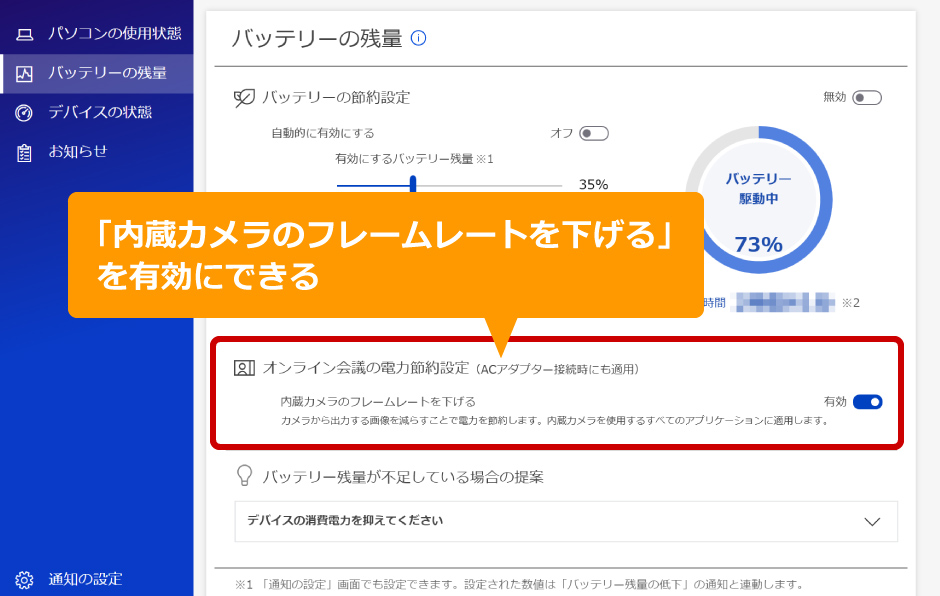Screen dimensions: 940x596
Task: Click the lightbulb icon beside バッテリー残量が不足している場合の提案
Action: [244, 476]
